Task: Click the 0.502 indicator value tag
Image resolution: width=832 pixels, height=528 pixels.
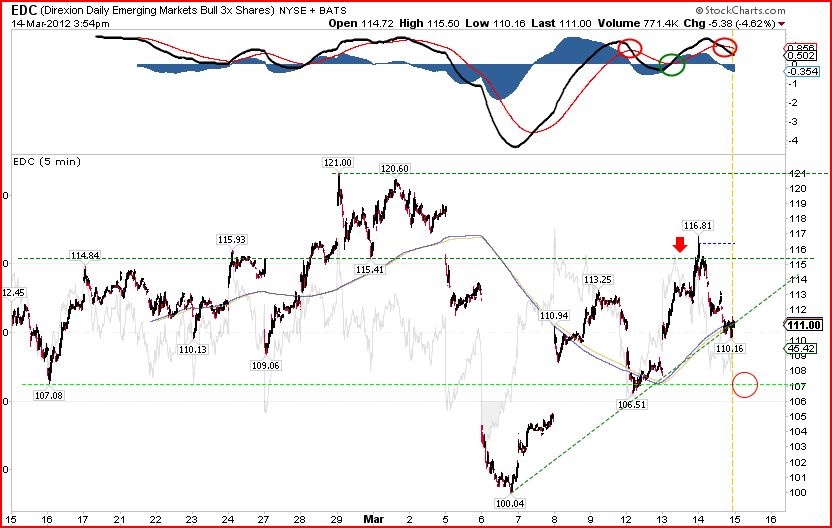Action: point(801,56)
